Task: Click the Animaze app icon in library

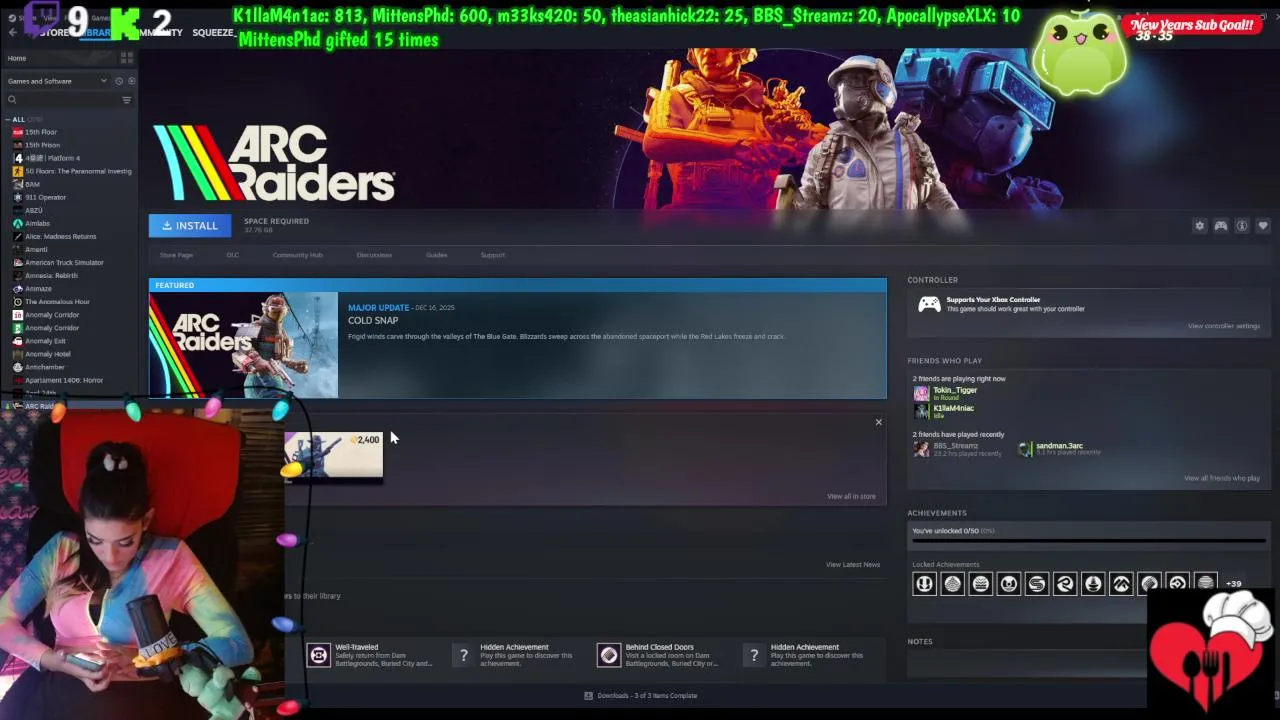Action: pos(17,288)
